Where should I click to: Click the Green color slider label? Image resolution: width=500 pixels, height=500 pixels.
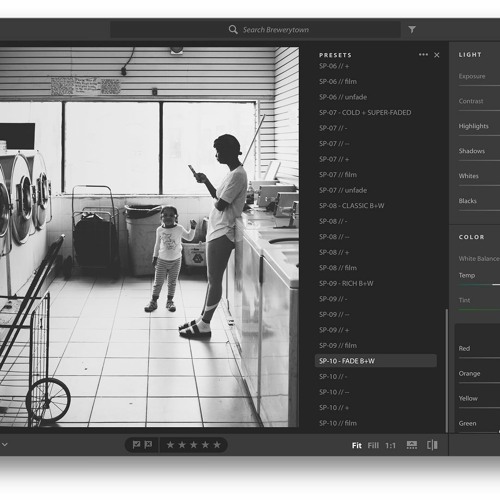coord(467,423)
